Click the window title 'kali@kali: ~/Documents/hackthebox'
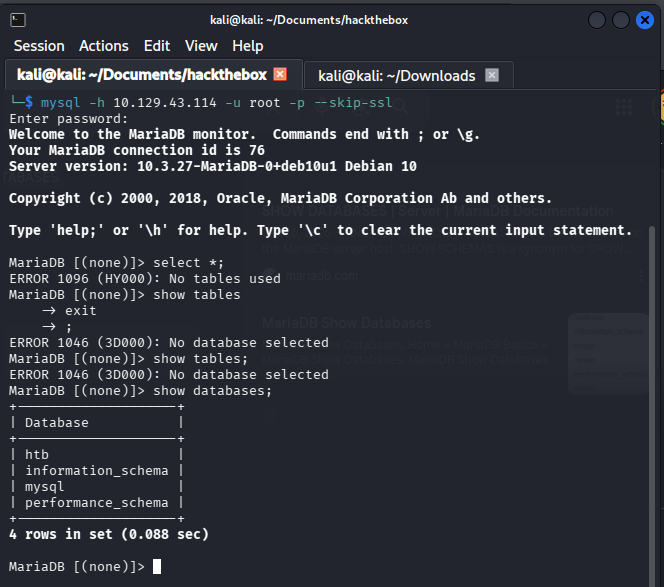The width and height of the screenshot is (664, 587). [309, 20]
